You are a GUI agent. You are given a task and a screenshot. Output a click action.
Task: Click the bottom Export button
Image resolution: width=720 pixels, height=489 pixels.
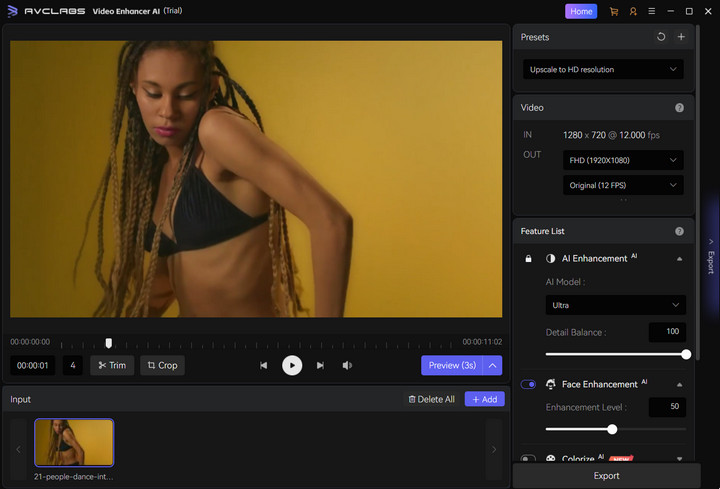(x=606, y=476)
